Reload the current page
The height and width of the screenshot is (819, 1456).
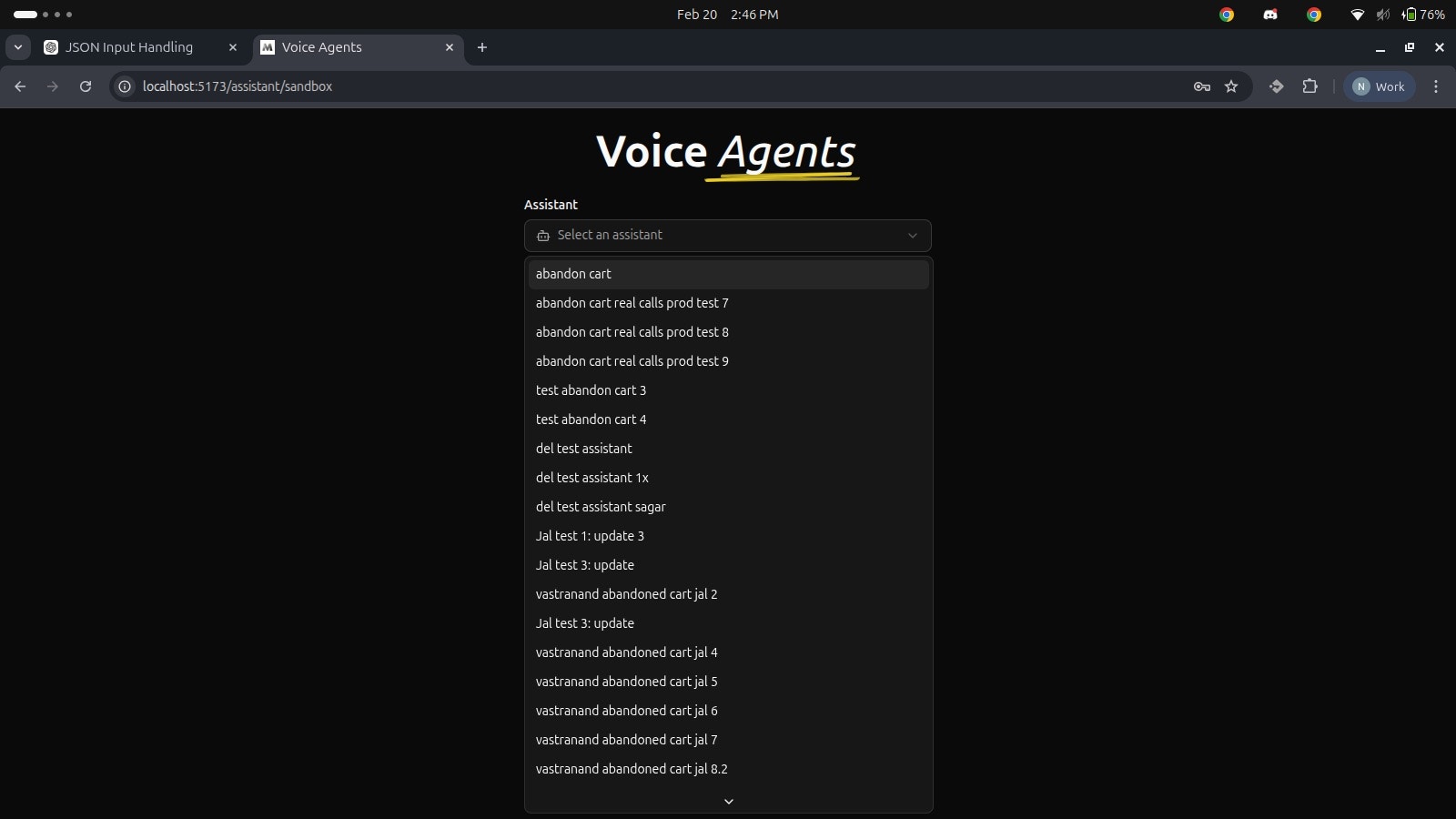85,86
